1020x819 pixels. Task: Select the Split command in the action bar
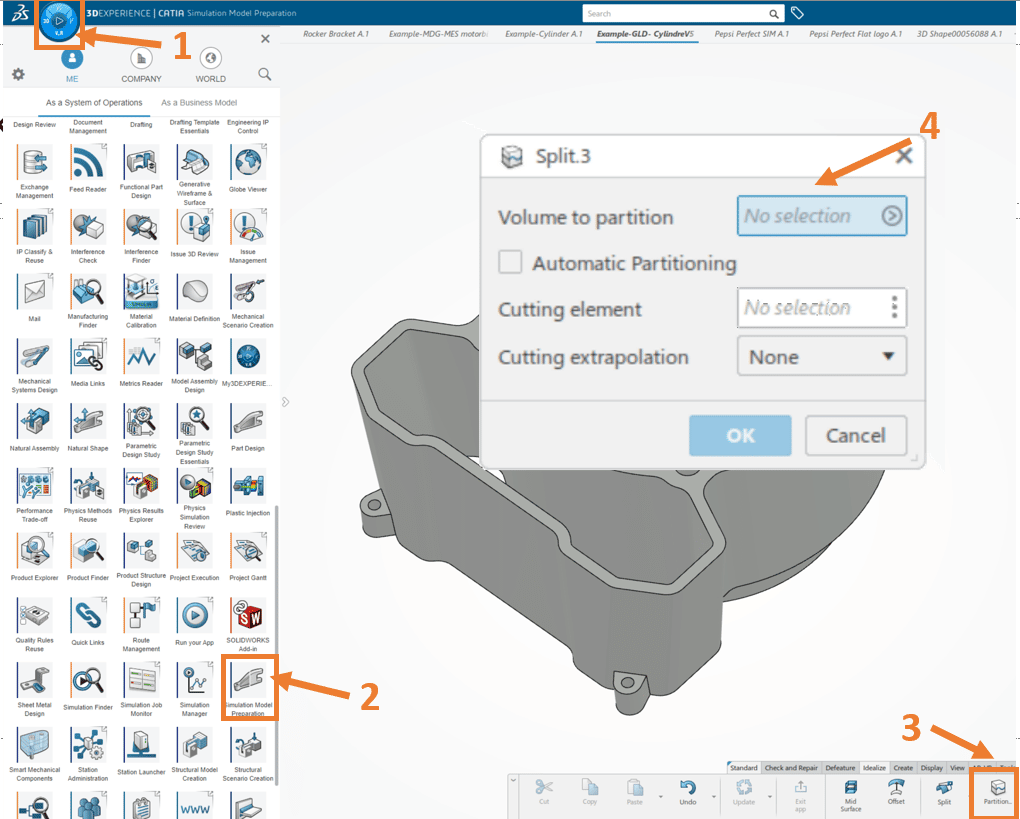[944, 792]
